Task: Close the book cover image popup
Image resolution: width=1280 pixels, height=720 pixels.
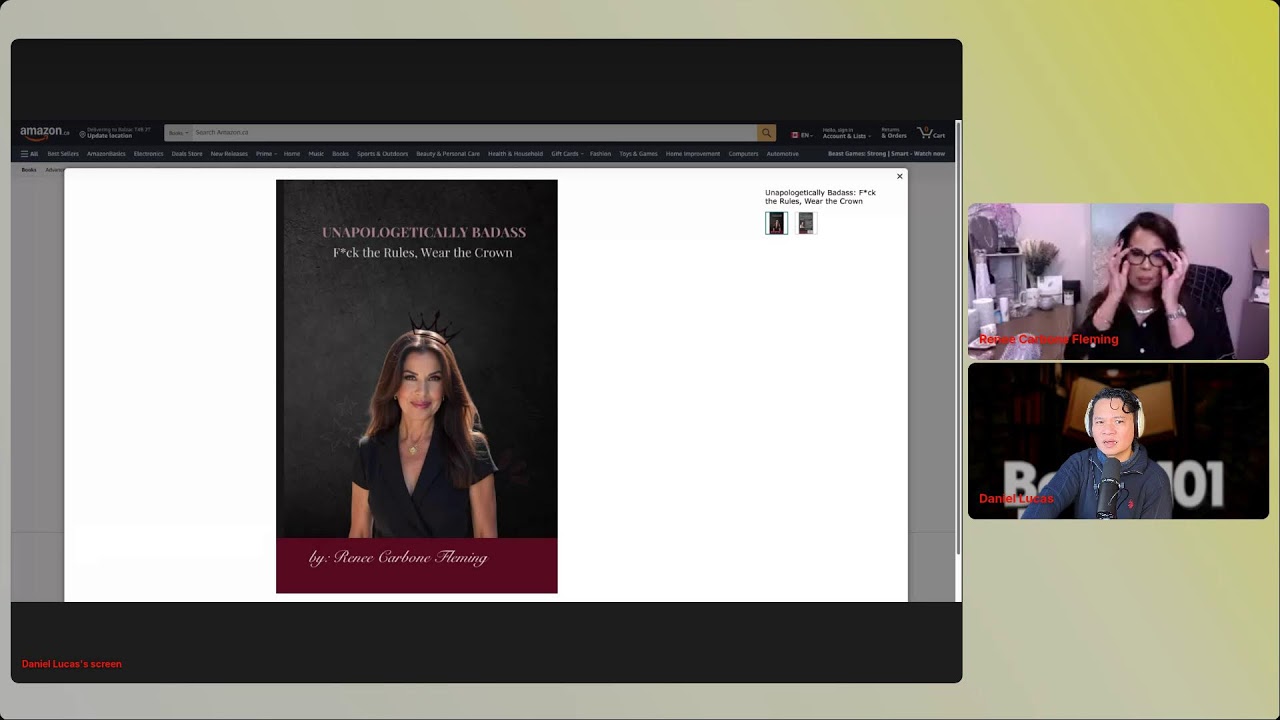Action: point(900,176)
